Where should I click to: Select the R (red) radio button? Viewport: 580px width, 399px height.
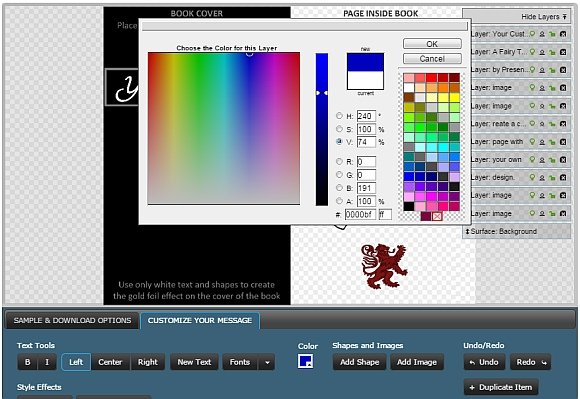[339, 161]
